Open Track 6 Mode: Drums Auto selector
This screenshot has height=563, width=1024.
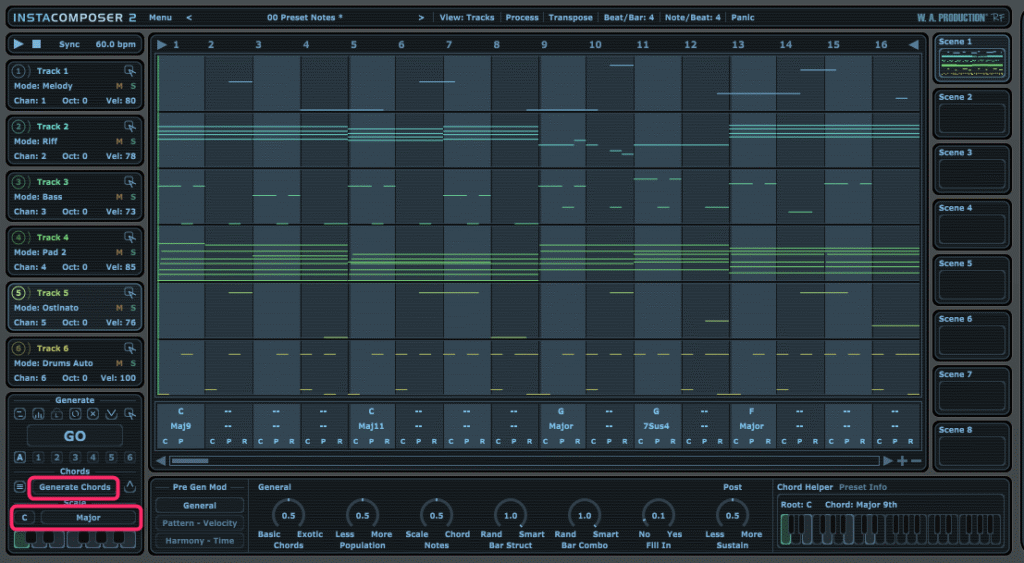pos(54,364)
